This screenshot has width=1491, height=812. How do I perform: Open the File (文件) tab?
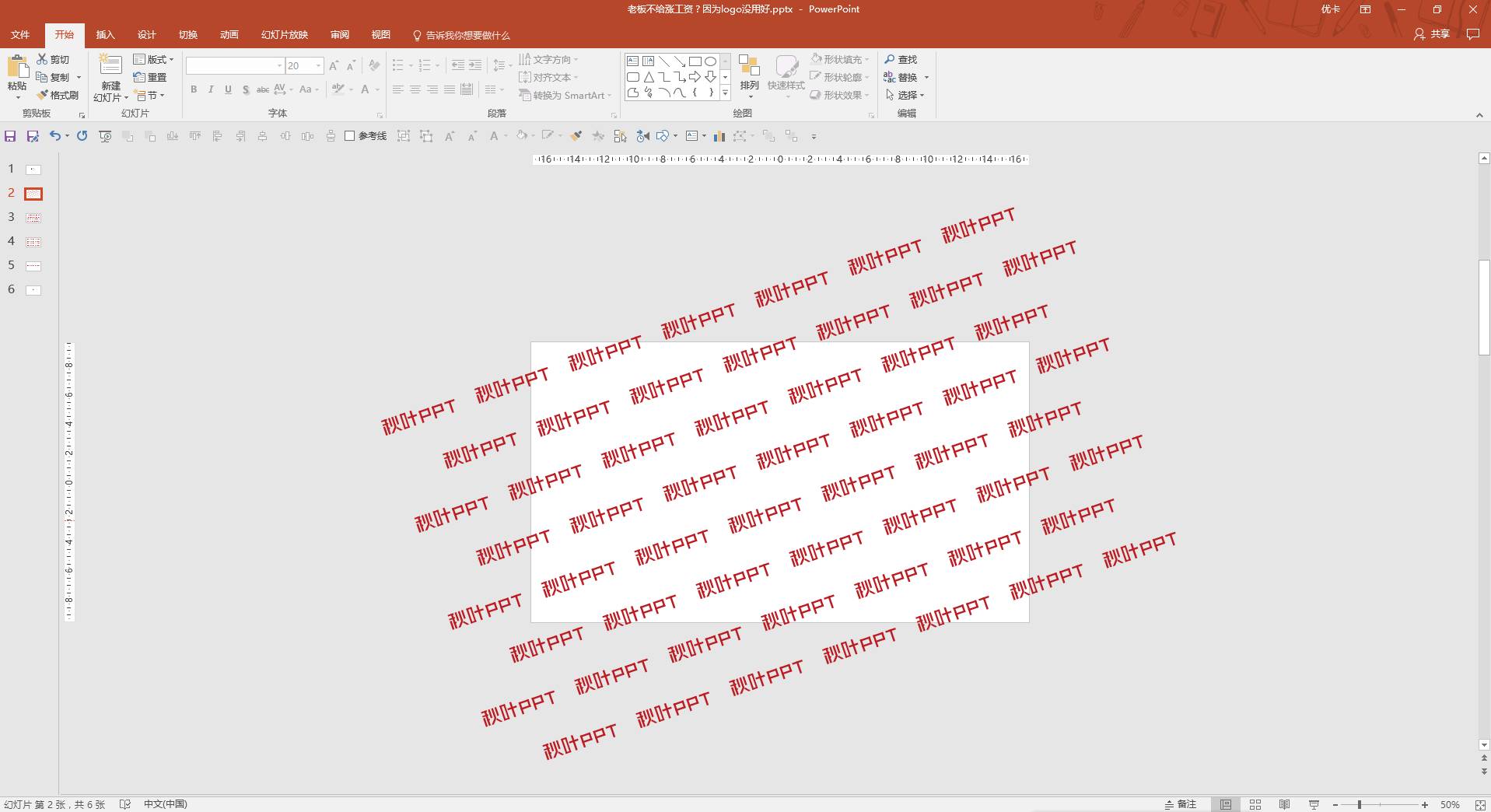pos(20,35)
